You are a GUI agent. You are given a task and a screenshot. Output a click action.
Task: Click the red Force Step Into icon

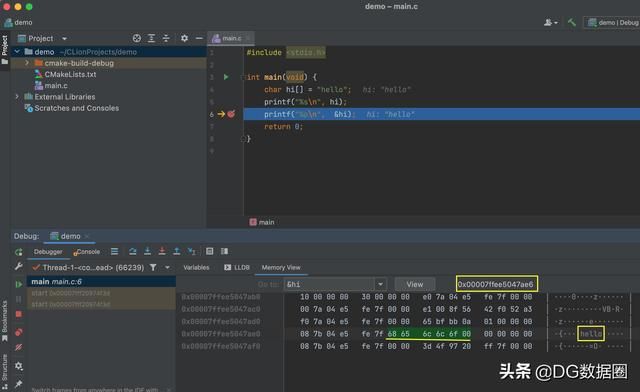pyautogui.click(x=162, y=251)
